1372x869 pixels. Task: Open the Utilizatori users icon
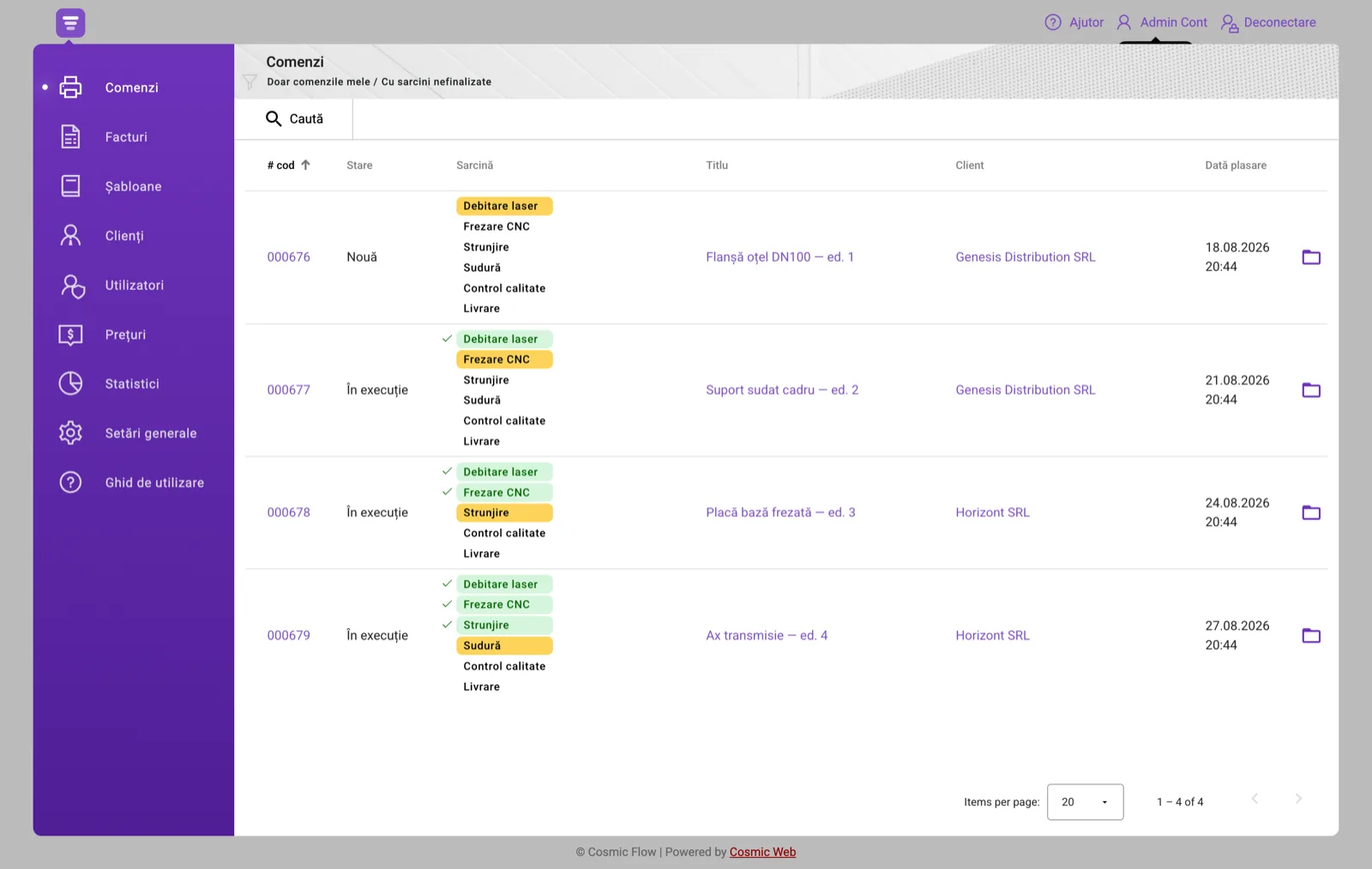pyautogui.click(x=72, y=285)
